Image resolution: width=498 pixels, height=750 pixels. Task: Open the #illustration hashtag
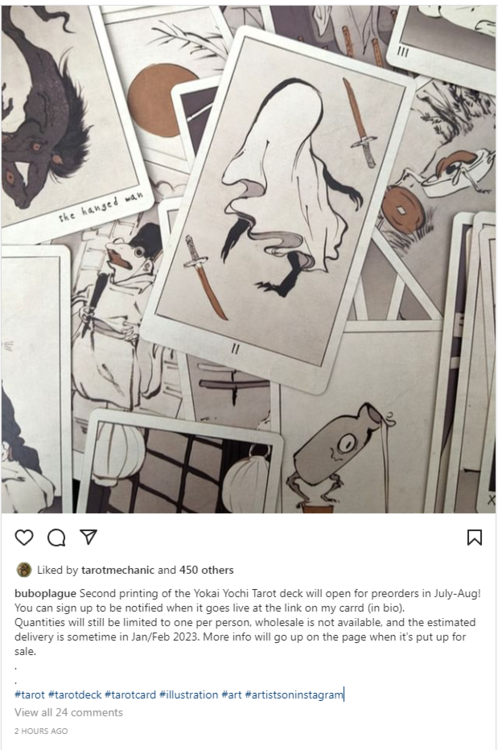point(189,695)
